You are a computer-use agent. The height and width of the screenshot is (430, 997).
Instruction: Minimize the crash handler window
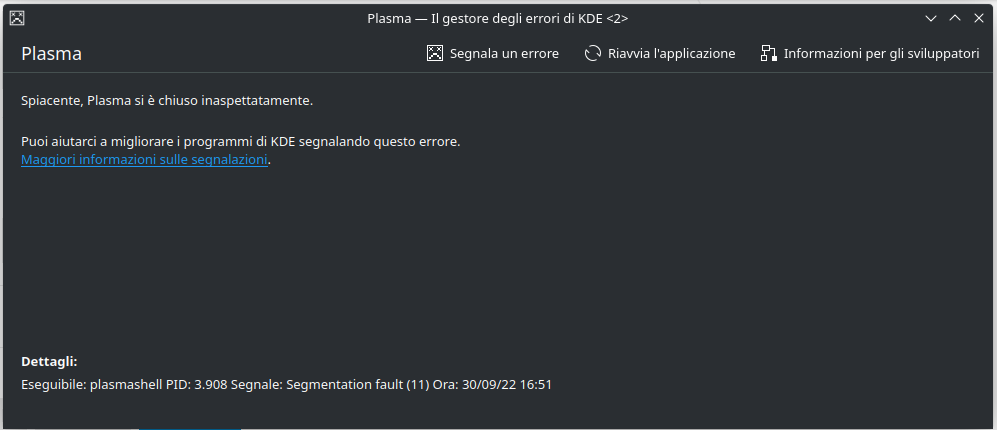click(931, 18)
